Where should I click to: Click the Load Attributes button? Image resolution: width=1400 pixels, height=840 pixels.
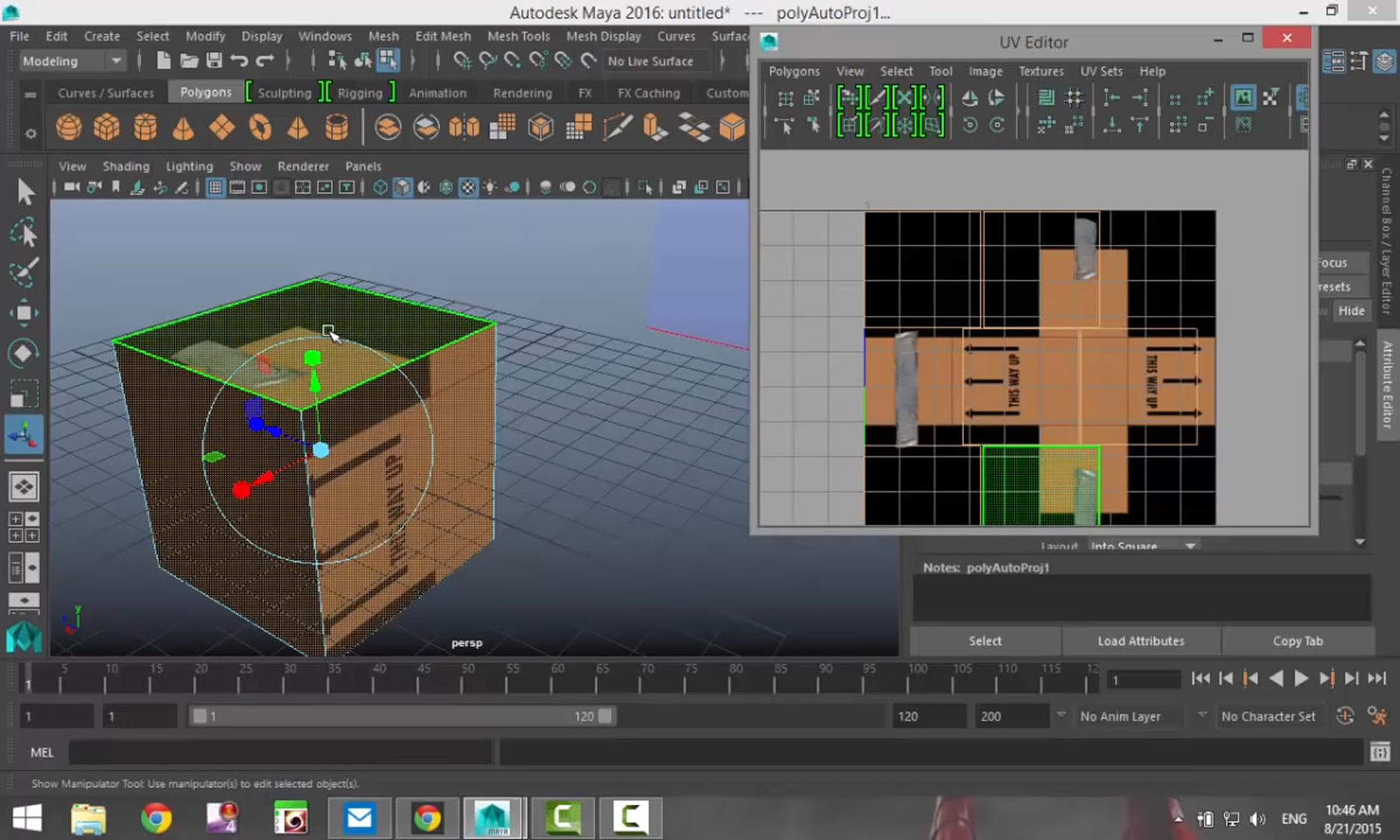[x=1140, y=641]
